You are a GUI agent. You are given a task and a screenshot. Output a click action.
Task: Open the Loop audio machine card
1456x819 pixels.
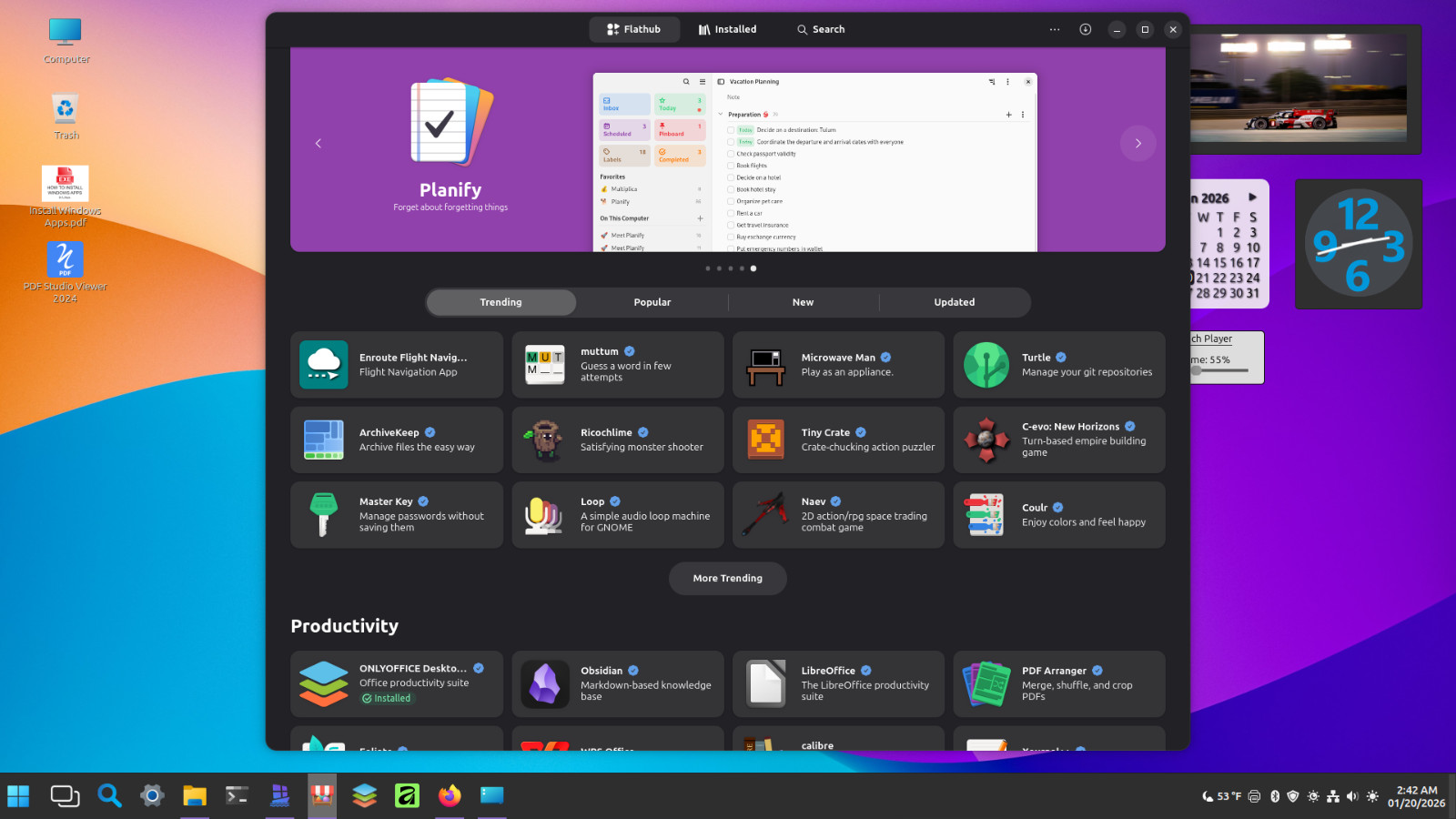coord(617,515)
